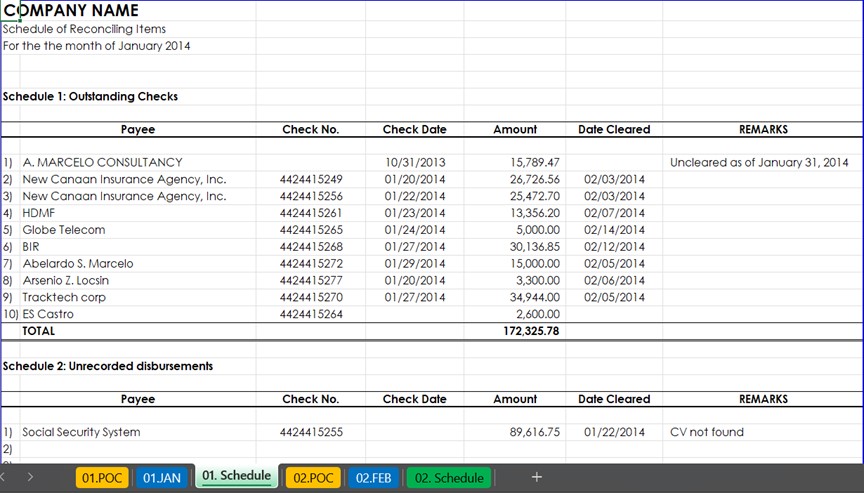Viewport: 864px width, 493px height.
Task: Select amount 89,616.75
Action: click(534, 432)
